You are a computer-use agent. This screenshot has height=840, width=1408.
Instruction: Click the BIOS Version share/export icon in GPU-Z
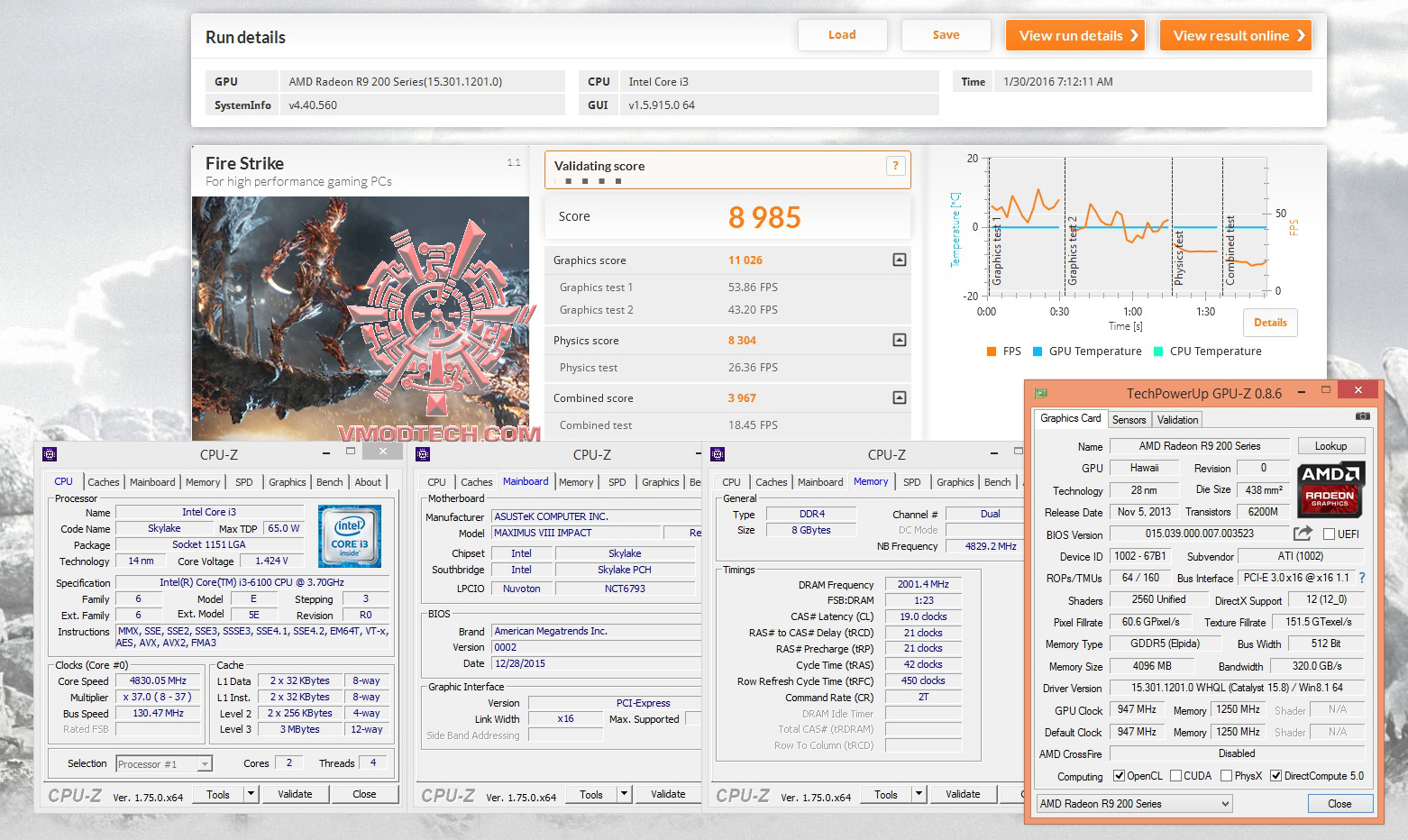coord(1302,534)
